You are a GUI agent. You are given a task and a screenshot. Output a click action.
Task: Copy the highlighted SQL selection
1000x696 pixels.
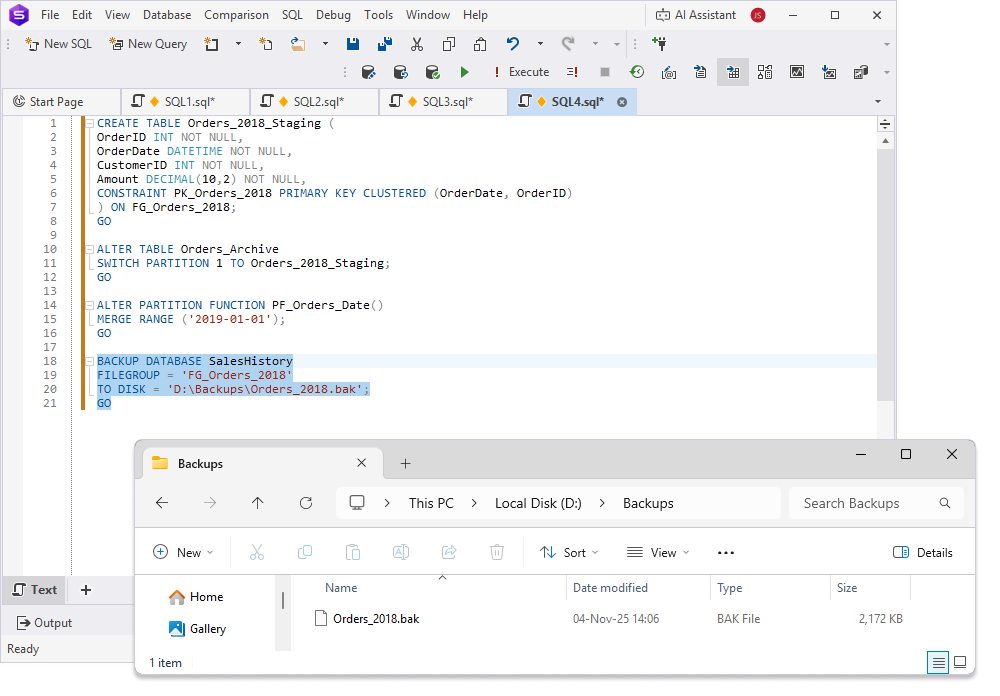pyautogui.click(x=450, y=44)
